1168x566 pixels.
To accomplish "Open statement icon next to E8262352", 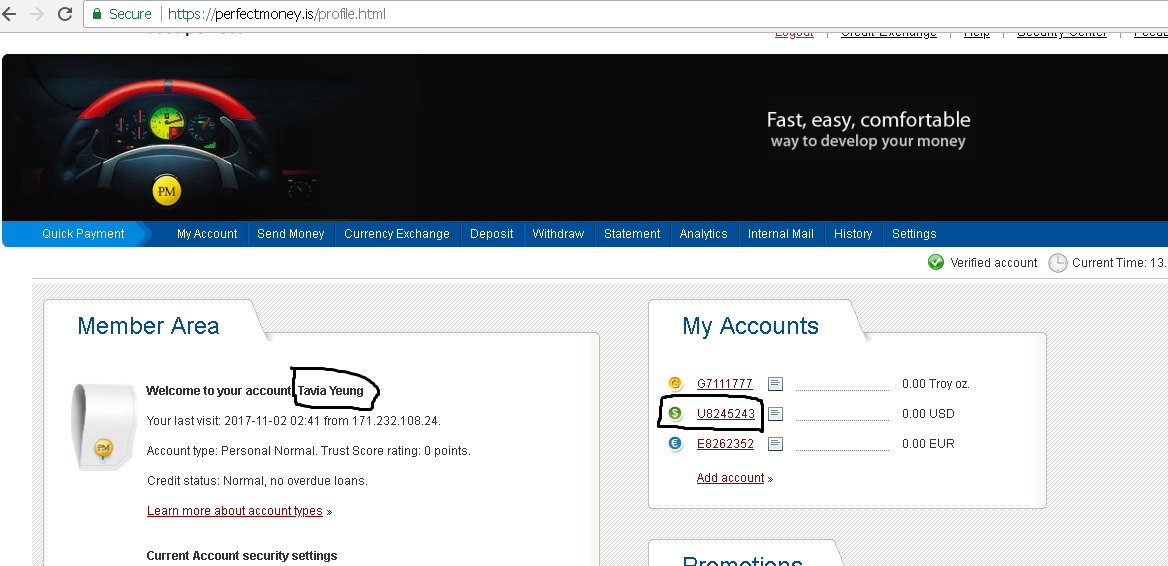I will pos(775,444).
